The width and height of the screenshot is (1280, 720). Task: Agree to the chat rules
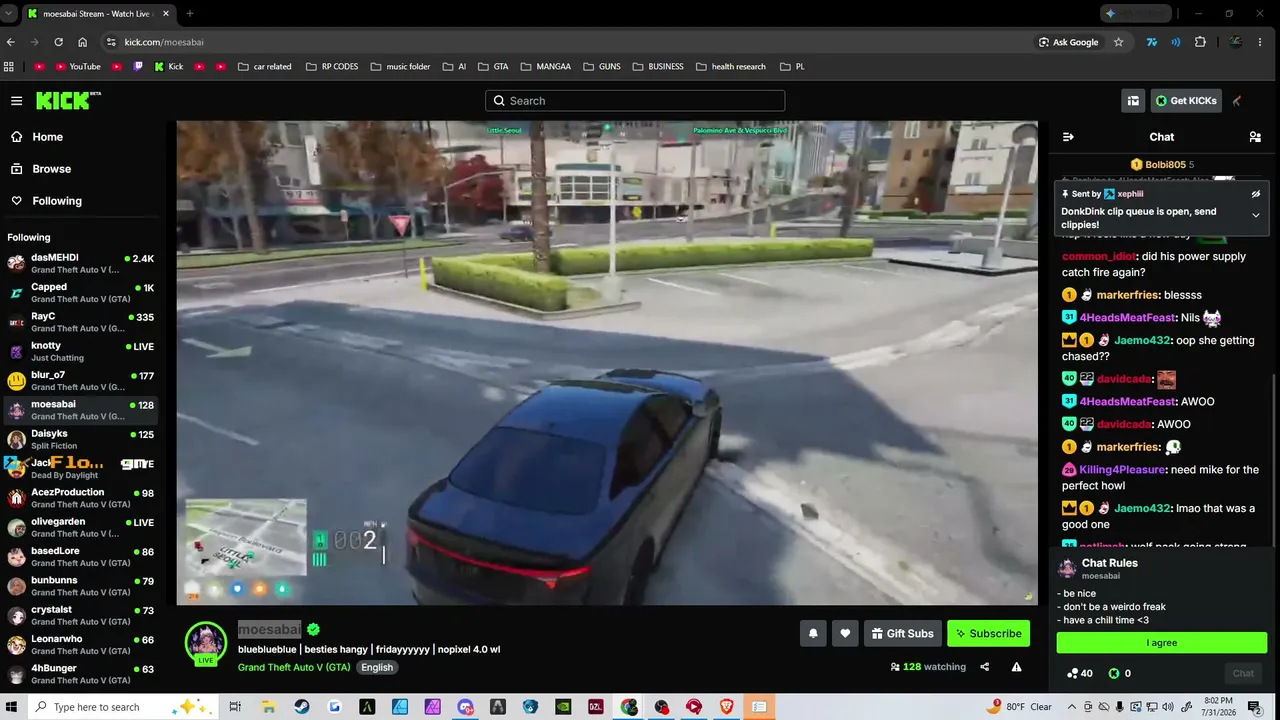[1162, 643]
